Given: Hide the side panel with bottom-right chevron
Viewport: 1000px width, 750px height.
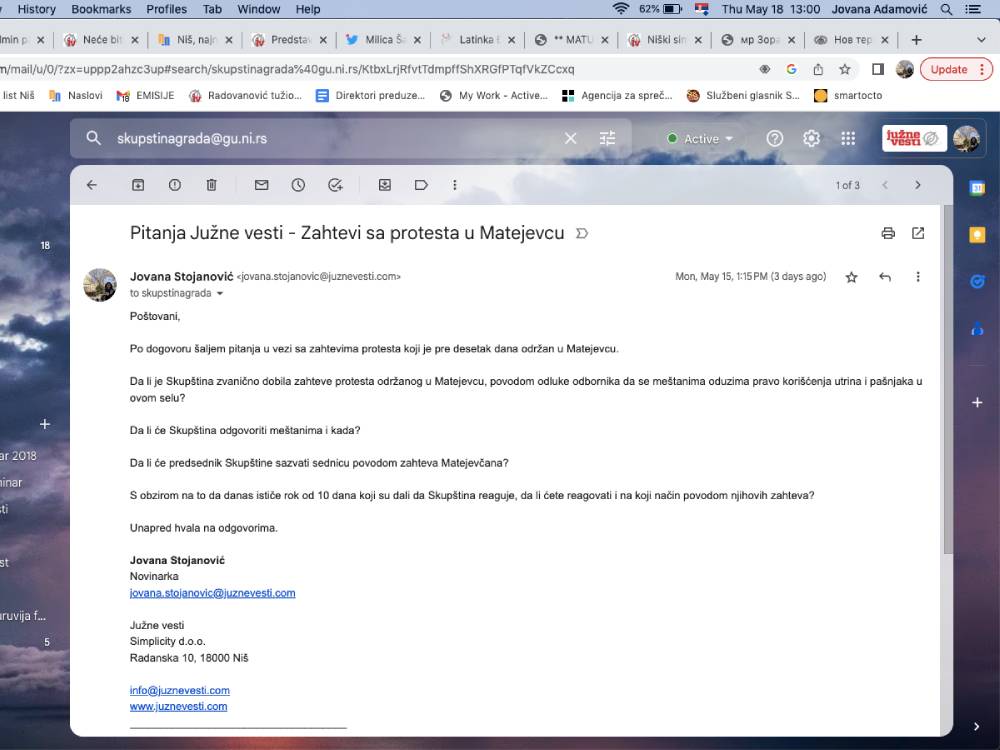Looking at the screenshot, I should (977, 726).
